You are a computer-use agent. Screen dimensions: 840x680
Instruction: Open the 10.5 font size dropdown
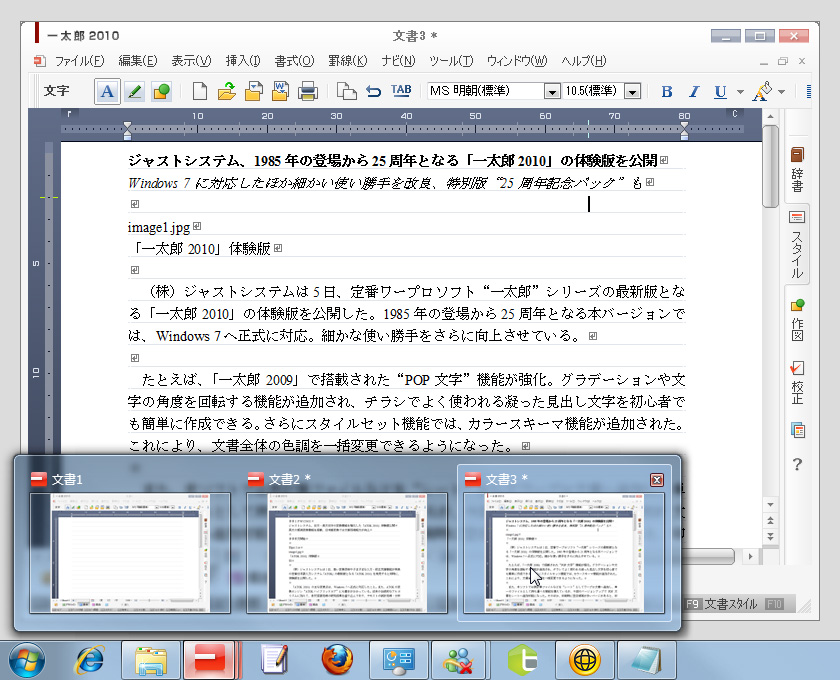tap(633, 92)
